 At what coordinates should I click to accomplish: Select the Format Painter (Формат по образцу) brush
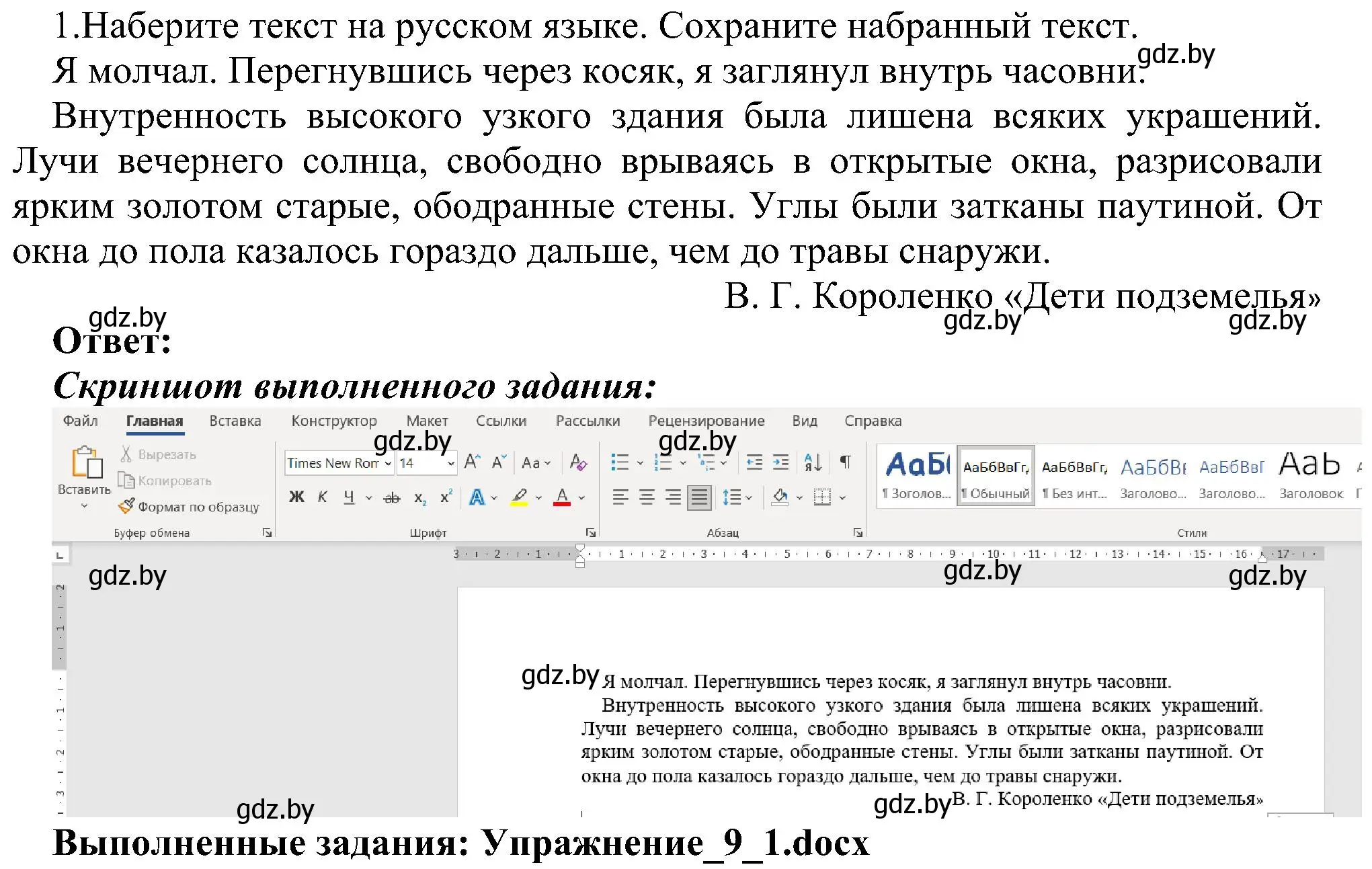tap(126, 506)
